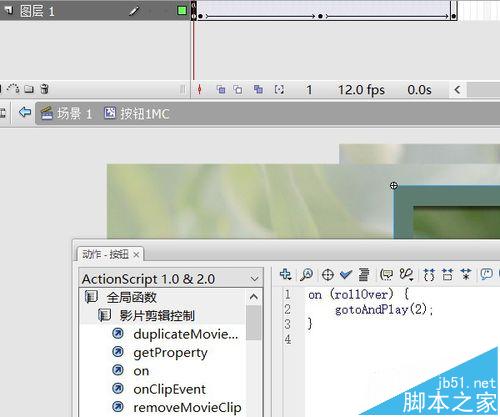Click the Insert Target Path icon

(328, 275)
